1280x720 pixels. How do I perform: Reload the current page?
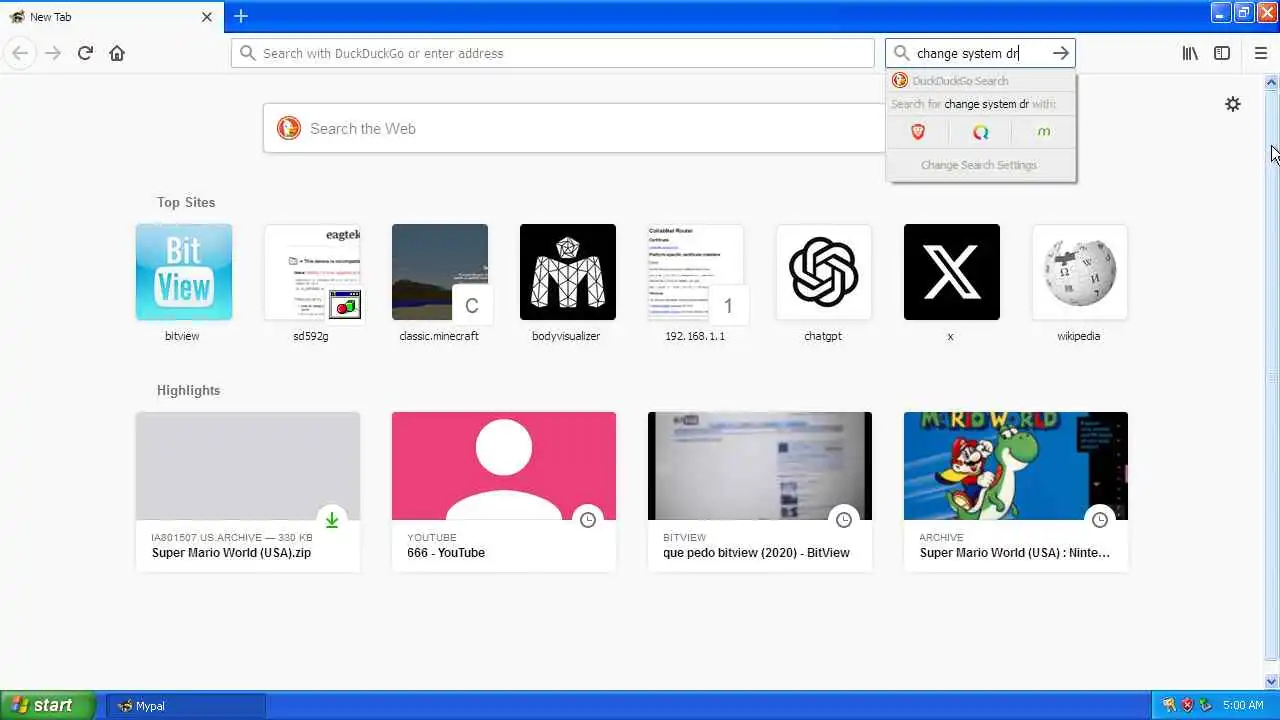[x=85, y=53]
